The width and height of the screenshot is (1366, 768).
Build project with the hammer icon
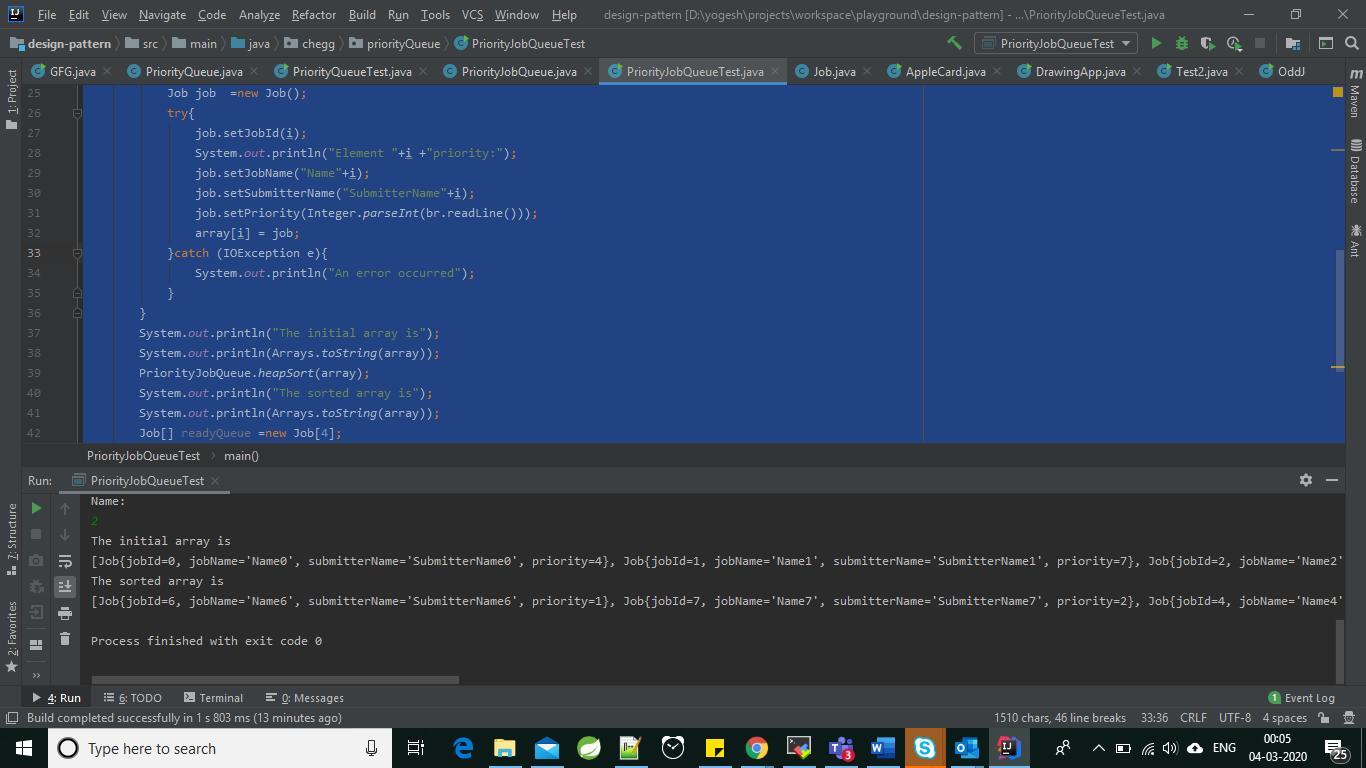pos(954,44)
